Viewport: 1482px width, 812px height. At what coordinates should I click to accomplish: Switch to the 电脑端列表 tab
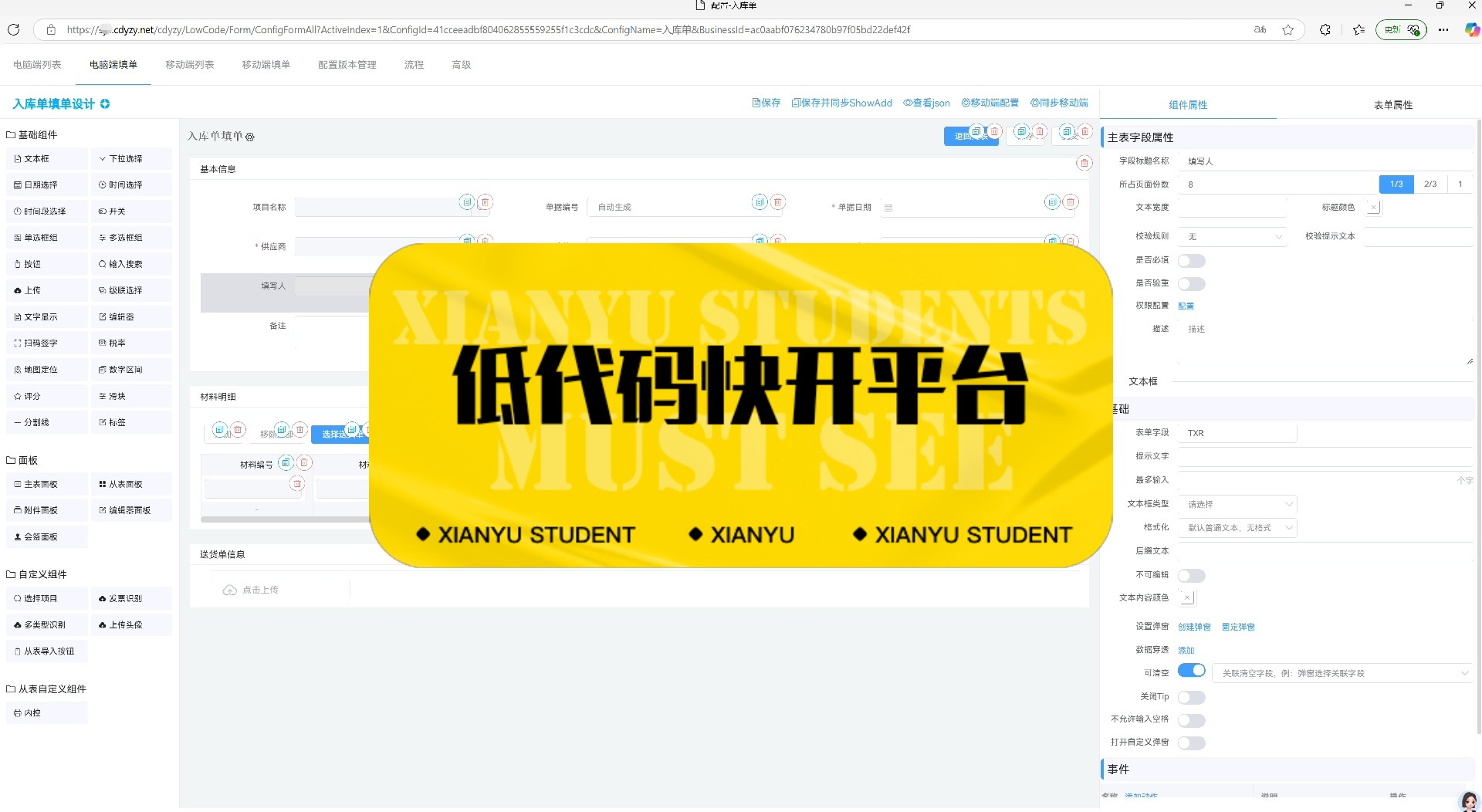[37, 65]
